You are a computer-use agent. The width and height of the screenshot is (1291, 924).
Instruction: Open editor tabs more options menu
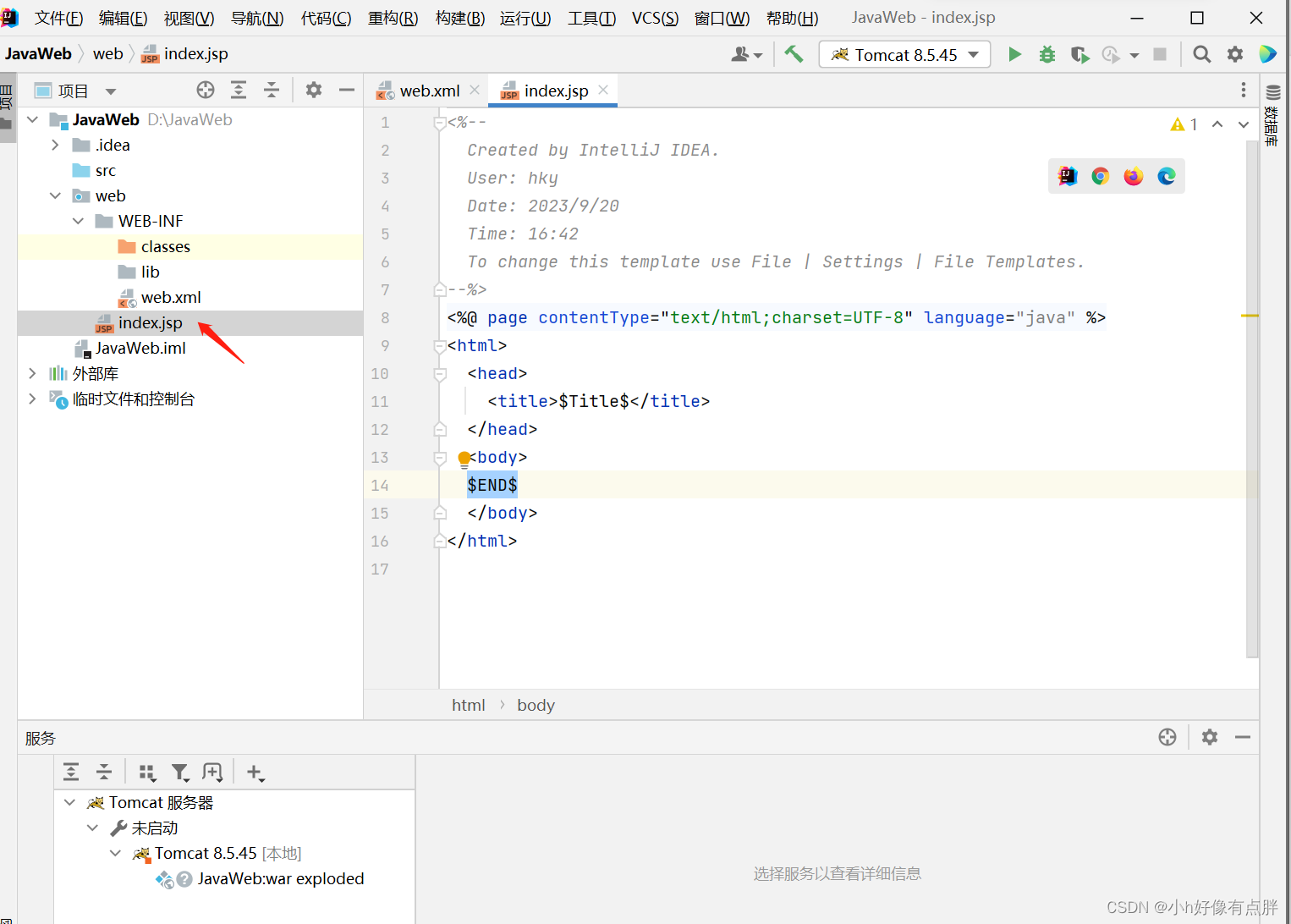point(1243,90)
